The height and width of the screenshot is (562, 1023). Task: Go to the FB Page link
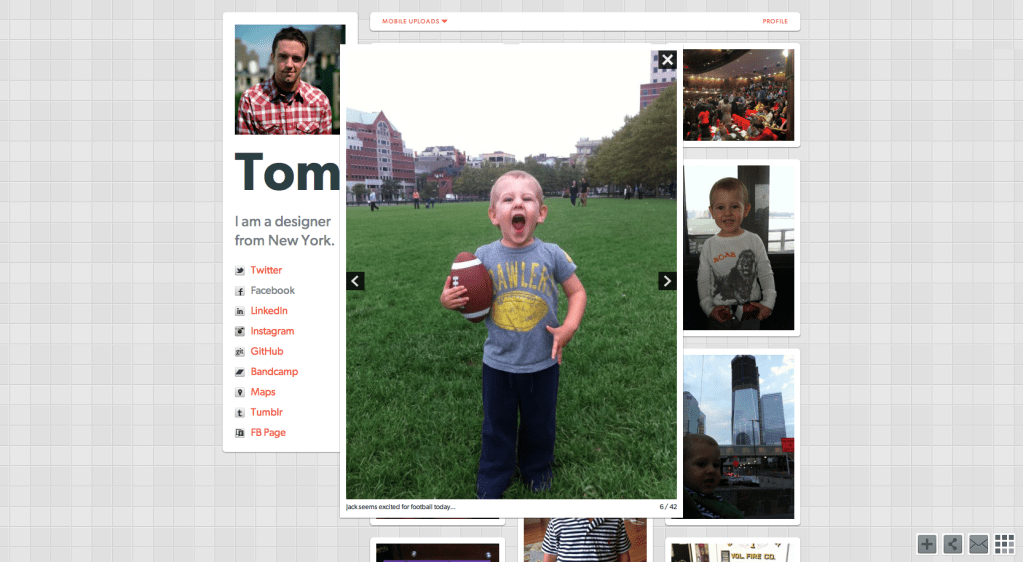[x=268, y=433]
